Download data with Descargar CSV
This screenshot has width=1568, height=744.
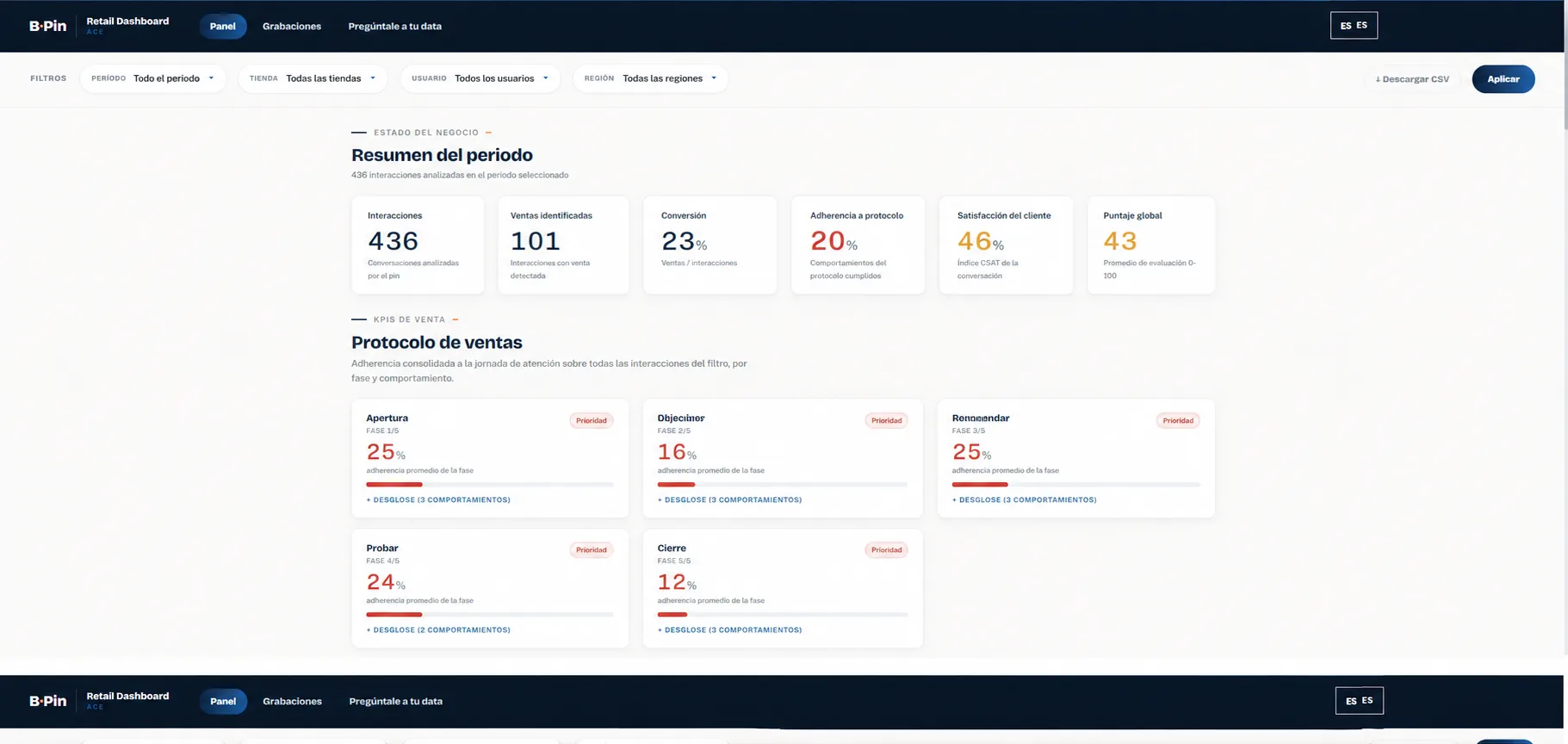tap(1412, 79)
